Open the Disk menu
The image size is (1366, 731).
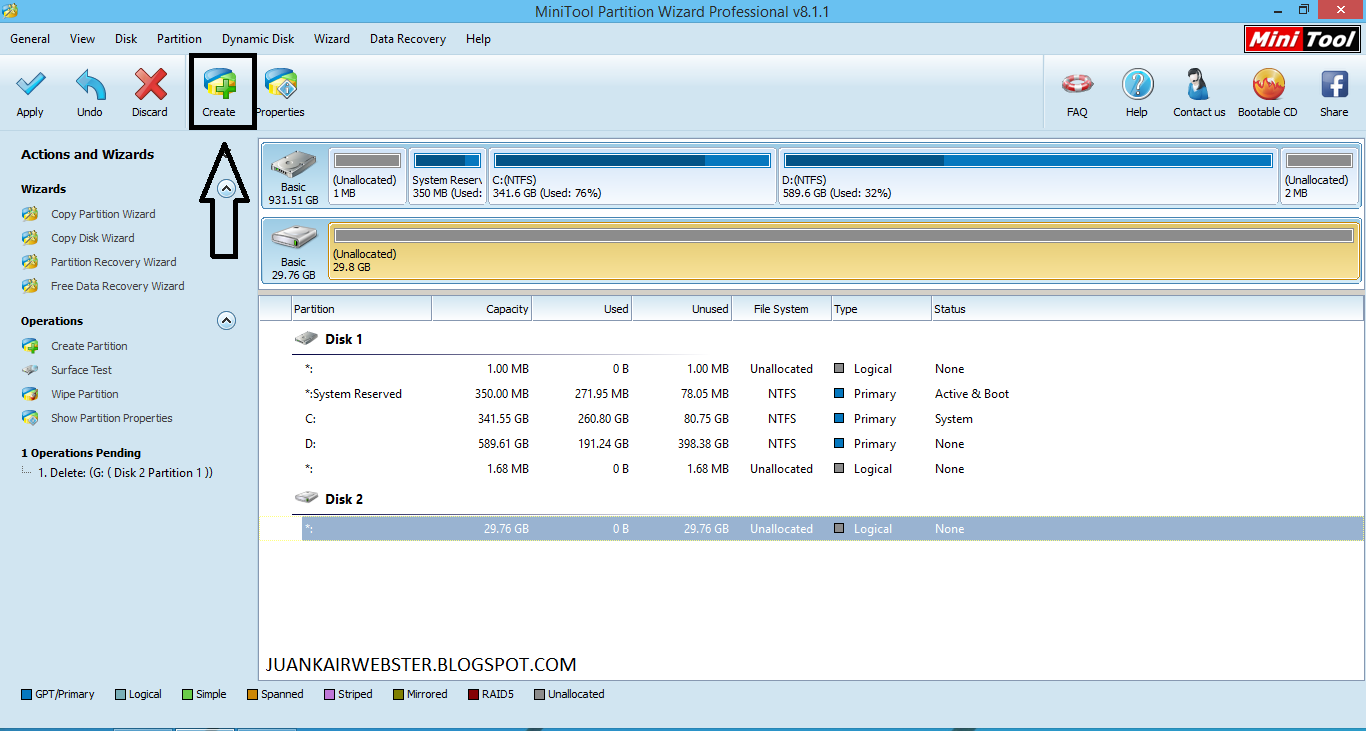click(126, 39)
